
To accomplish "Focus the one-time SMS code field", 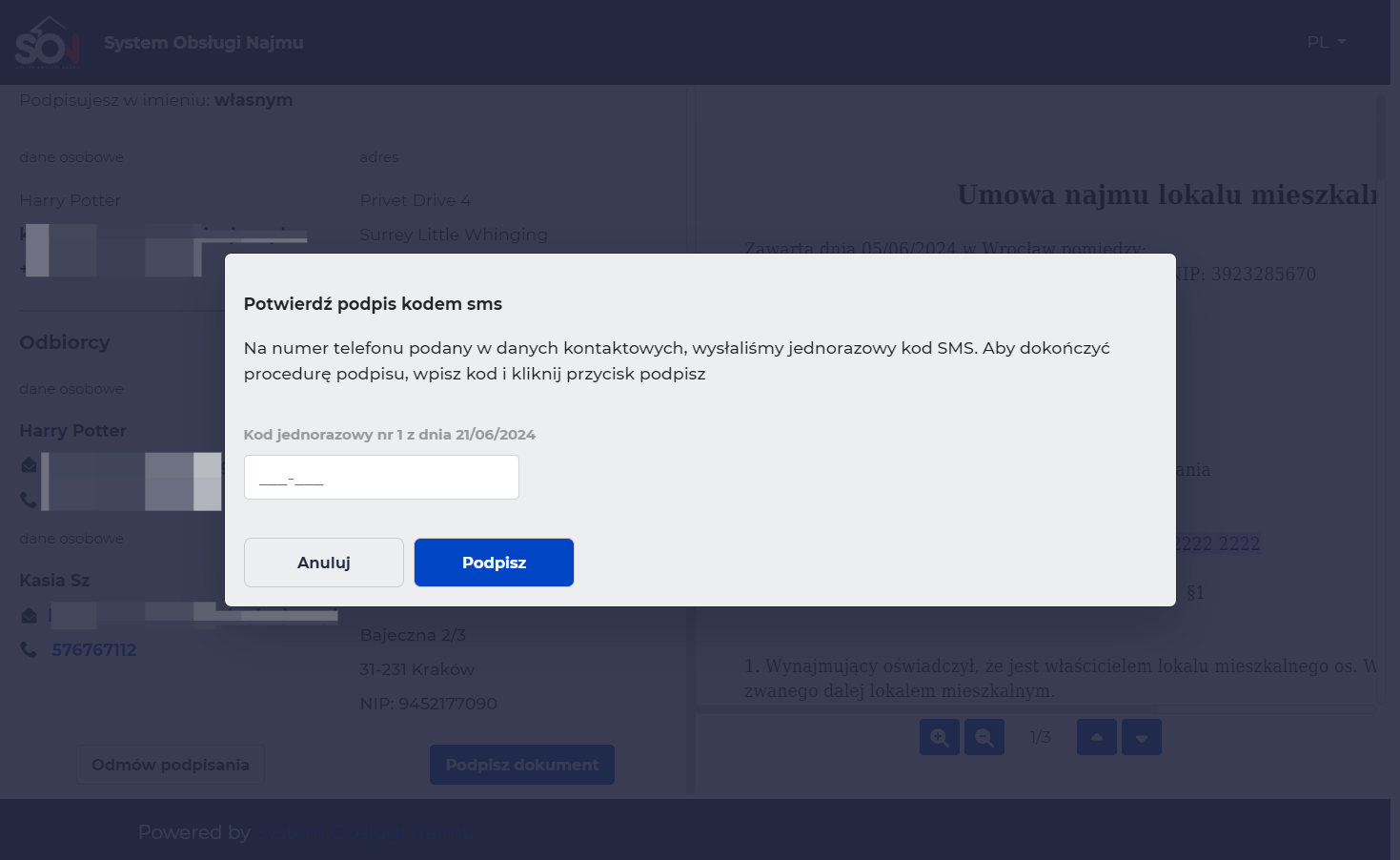I will click(x=381, y=477).
